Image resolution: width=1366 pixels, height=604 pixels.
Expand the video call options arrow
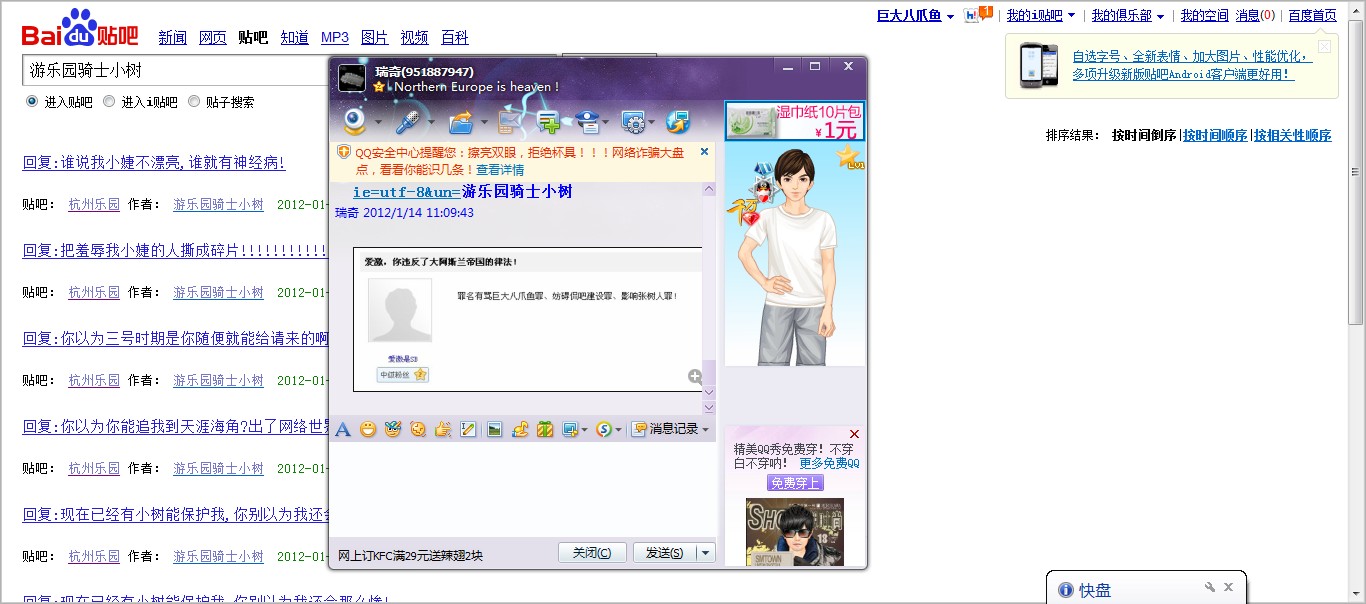[377, 123]
